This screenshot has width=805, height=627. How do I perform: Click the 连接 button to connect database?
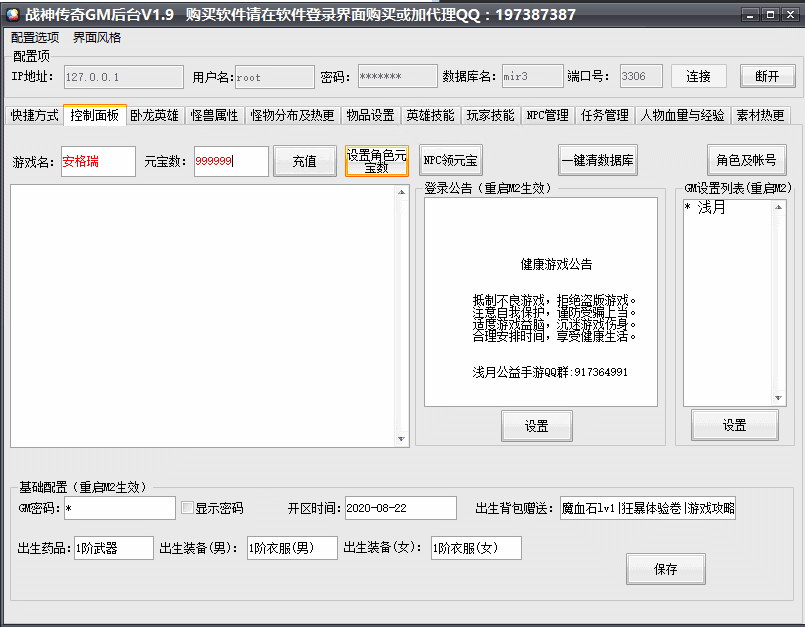[698, 75]
